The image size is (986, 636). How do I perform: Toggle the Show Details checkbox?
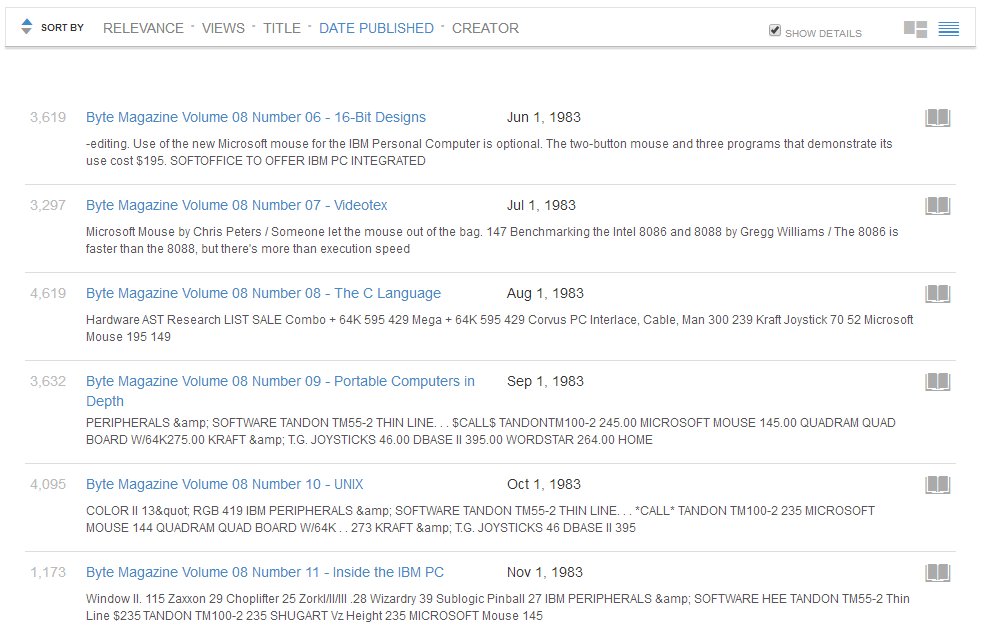[775, 30]
